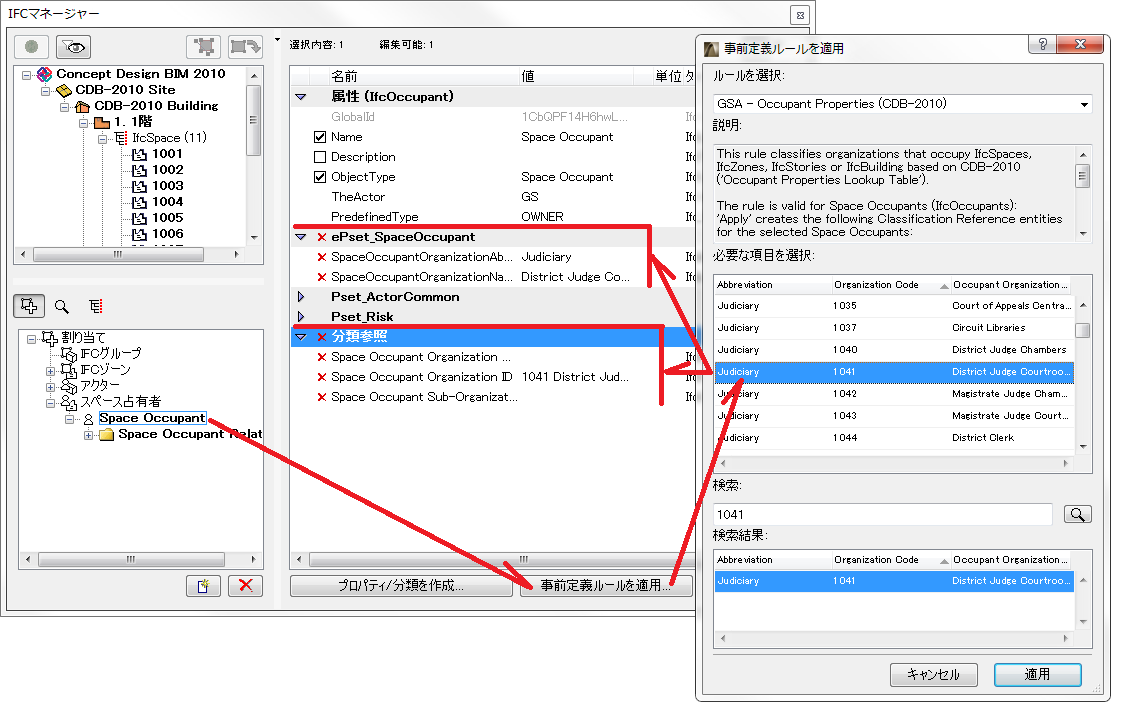Click the magnifier search icon in lower panel
The height and width of the screenshot is (703, 1132).
[62, 307]
